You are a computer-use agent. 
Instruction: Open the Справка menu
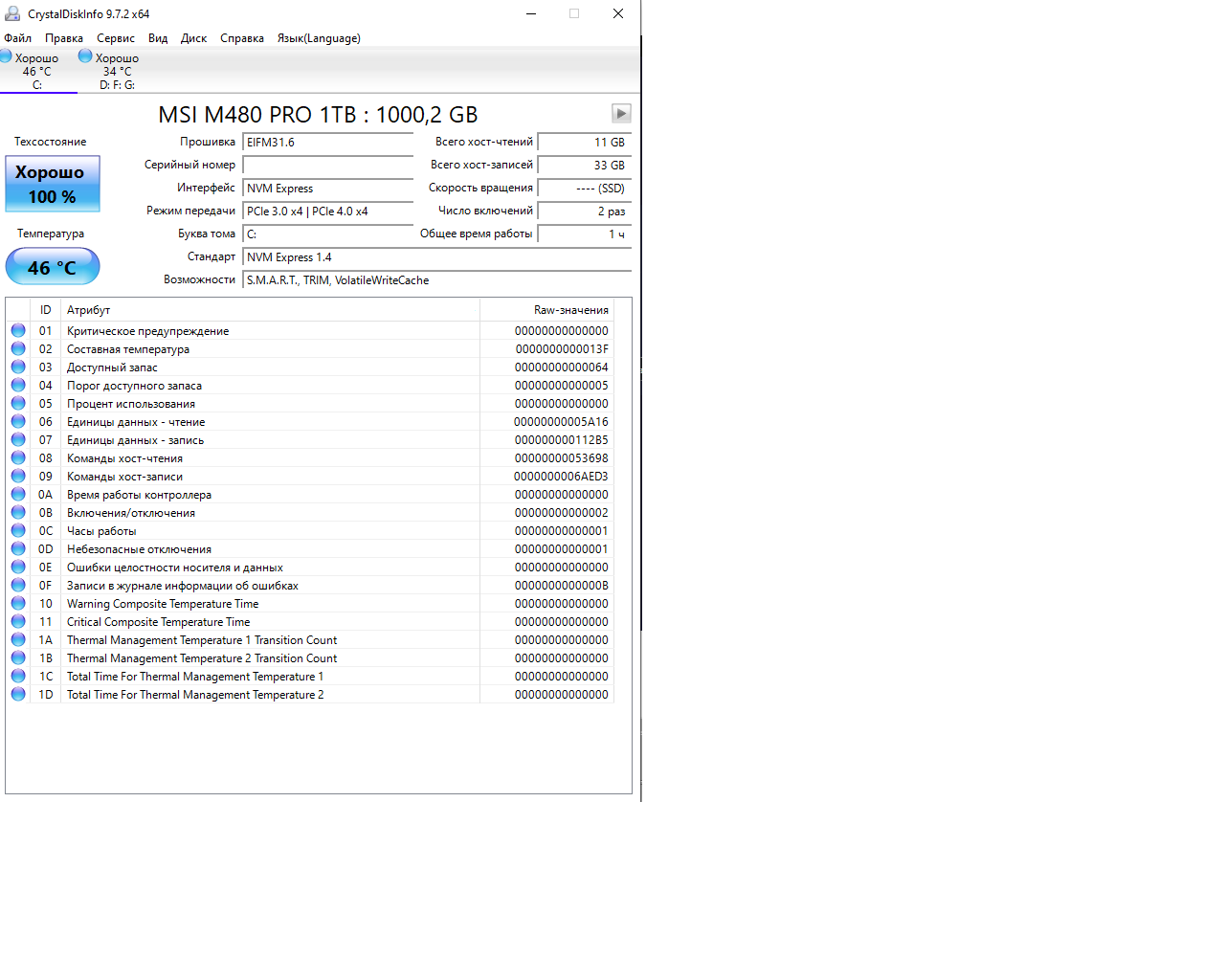click(x=242, y=38)
